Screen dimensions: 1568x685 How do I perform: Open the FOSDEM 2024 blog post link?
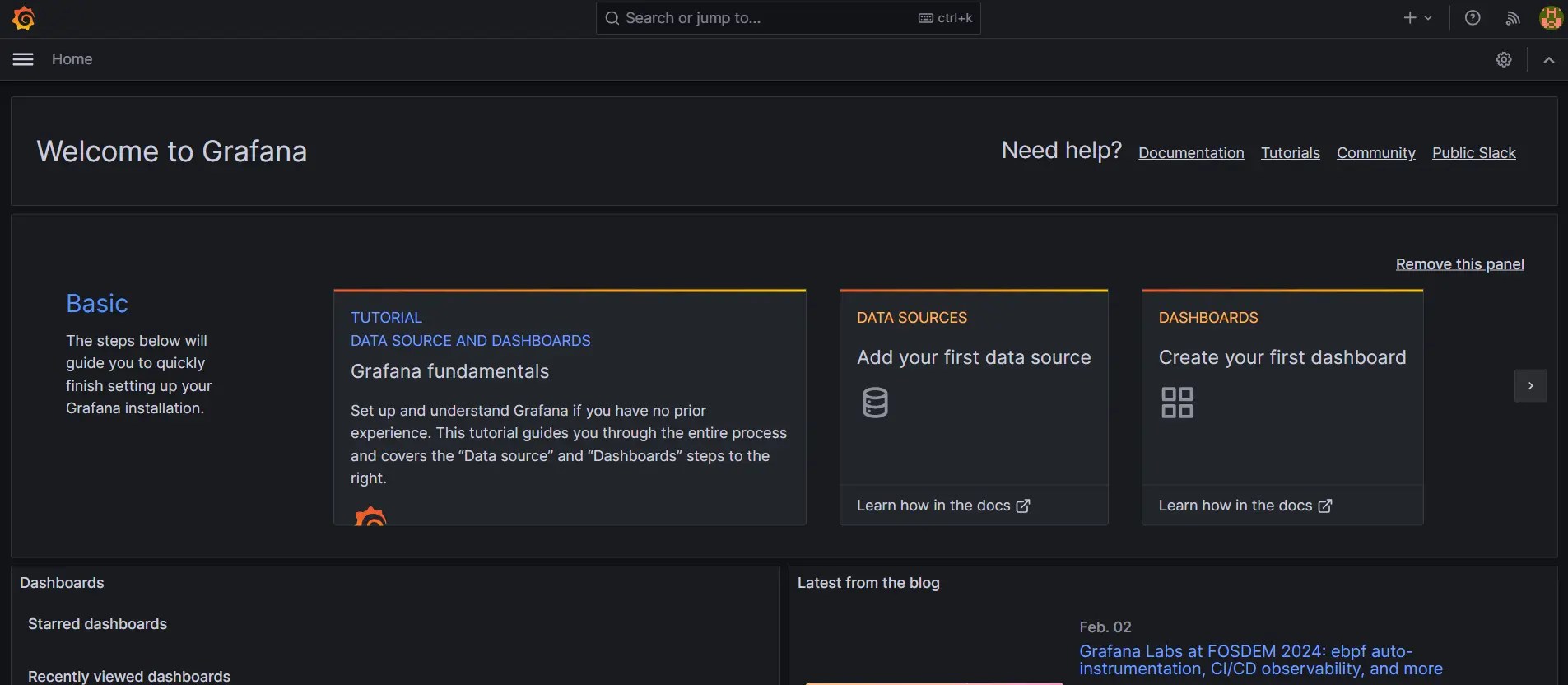pos(1260,660)
